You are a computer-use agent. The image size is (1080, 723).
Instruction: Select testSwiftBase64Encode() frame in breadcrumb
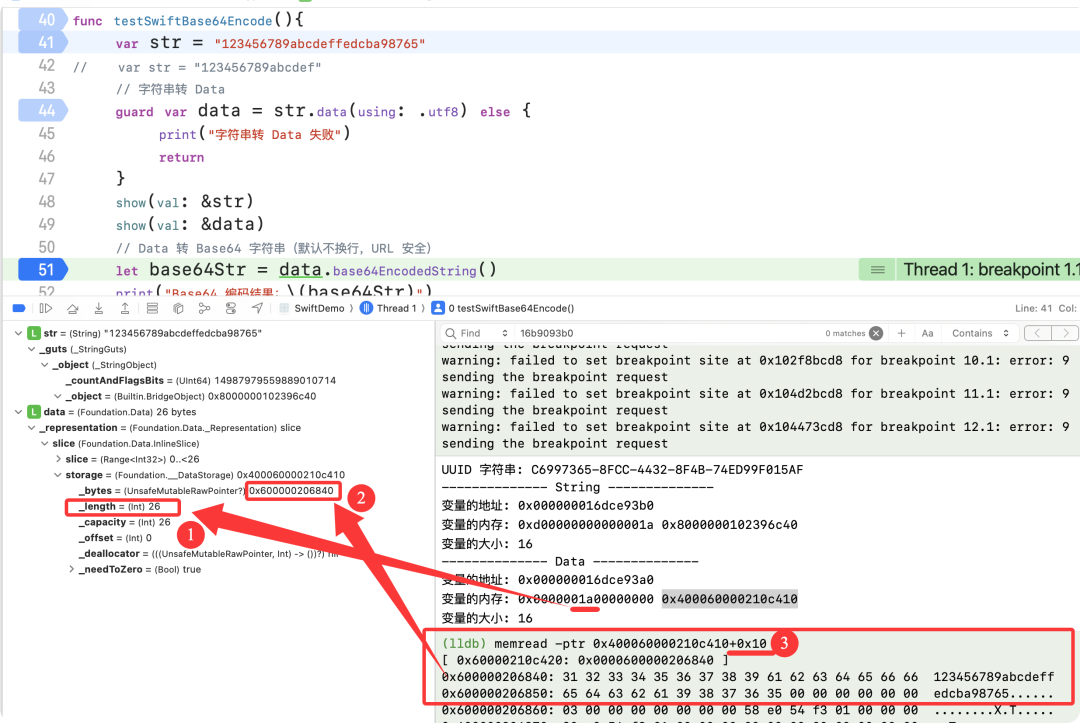tap(503, 308)
